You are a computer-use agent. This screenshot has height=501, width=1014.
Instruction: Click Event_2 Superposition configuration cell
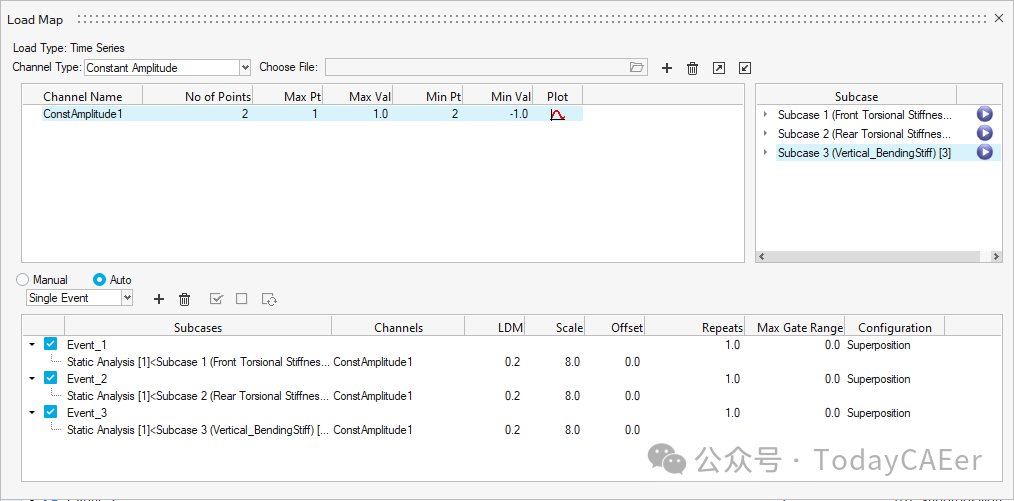pyautogui.click(x=878, y=379)
